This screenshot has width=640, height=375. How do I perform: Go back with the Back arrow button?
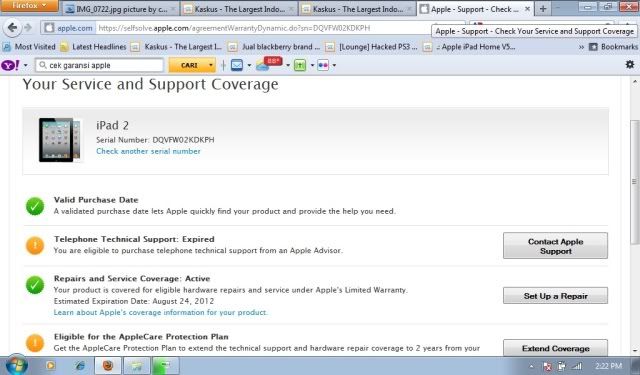[13, 28]
